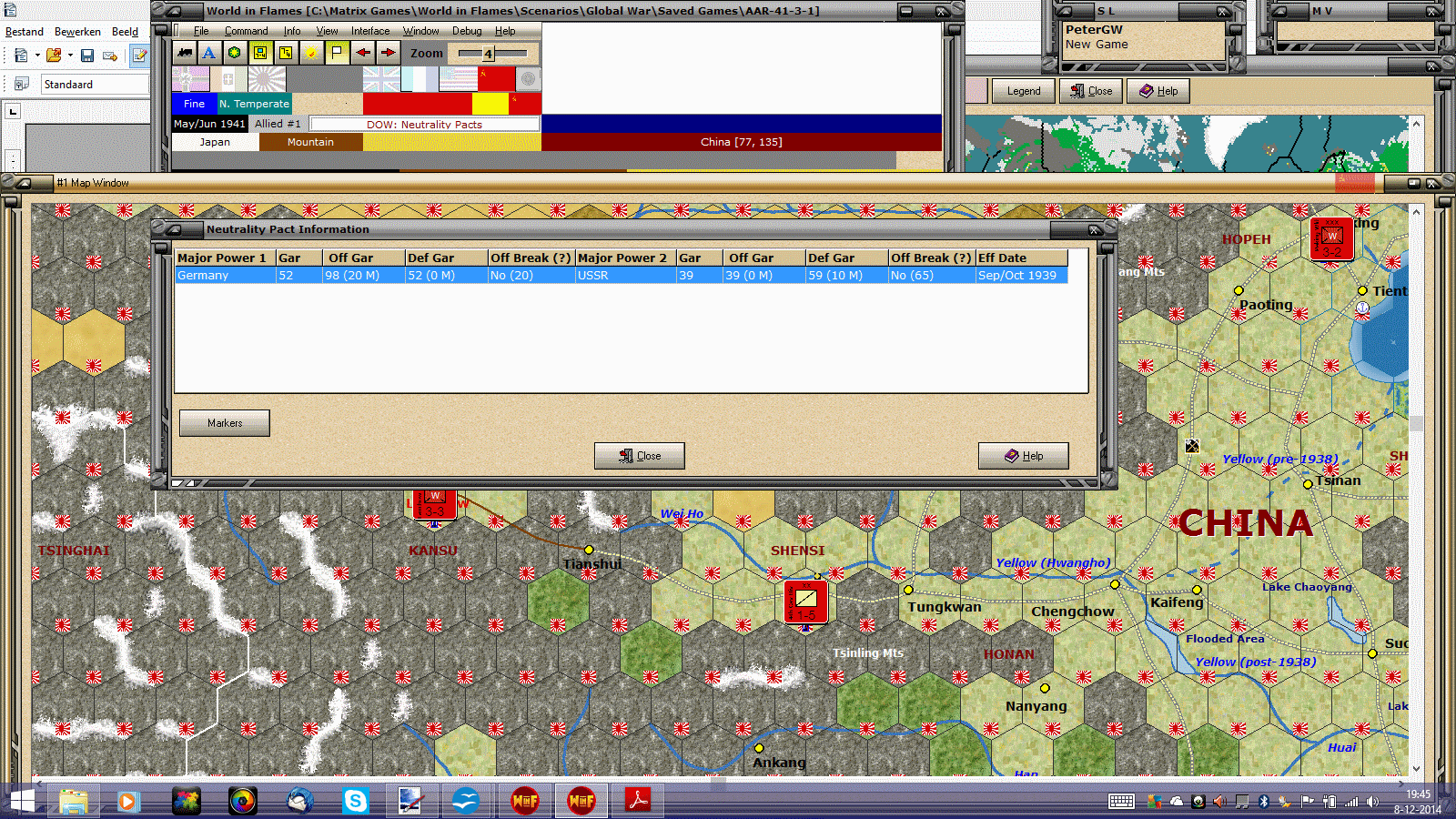Click the USSR cell in the pact row
Viewport: 1456px width, 819px height.
pyautogui.click(x=625, y=275)
